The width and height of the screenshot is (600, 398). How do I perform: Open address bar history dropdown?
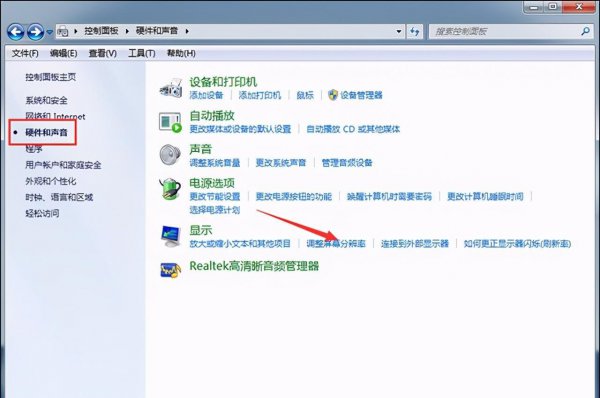pos(399,31)
